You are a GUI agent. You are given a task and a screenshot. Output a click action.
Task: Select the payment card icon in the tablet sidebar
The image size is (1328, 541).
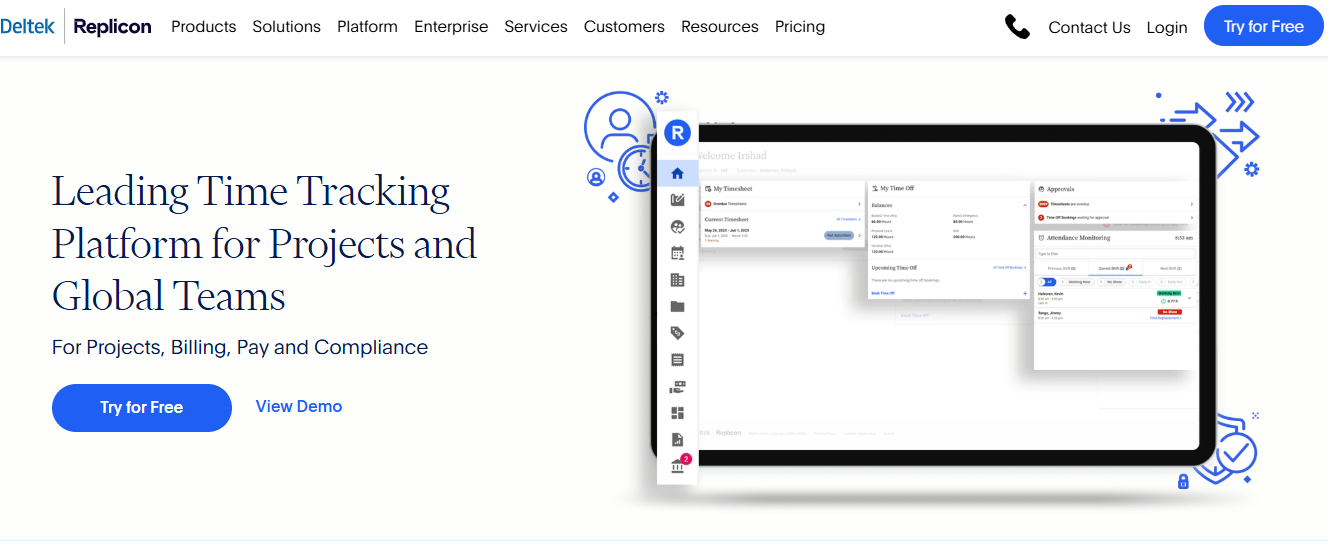(677, 387)
